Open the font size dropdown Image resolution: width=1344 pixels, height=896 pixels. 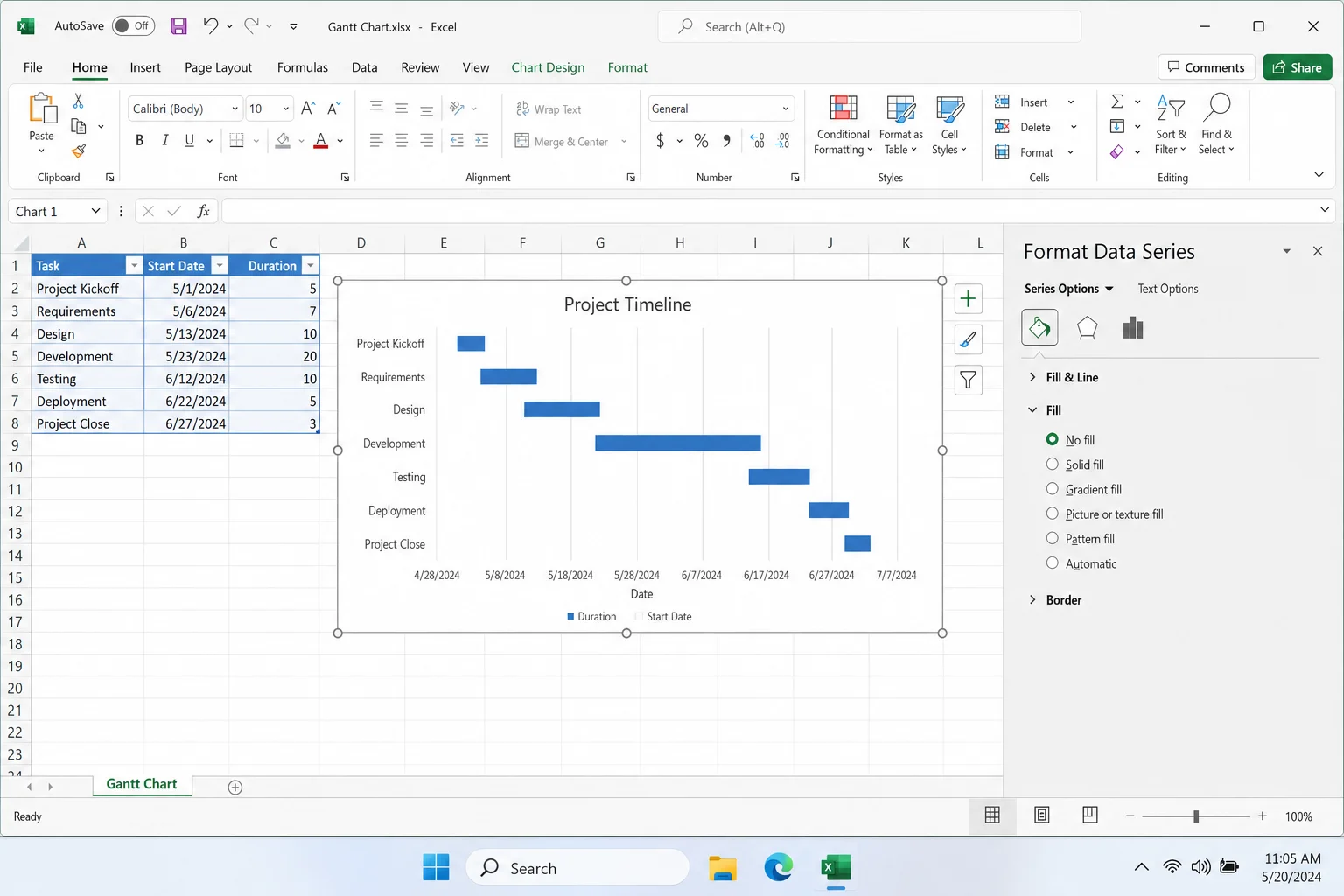[285, 108]
